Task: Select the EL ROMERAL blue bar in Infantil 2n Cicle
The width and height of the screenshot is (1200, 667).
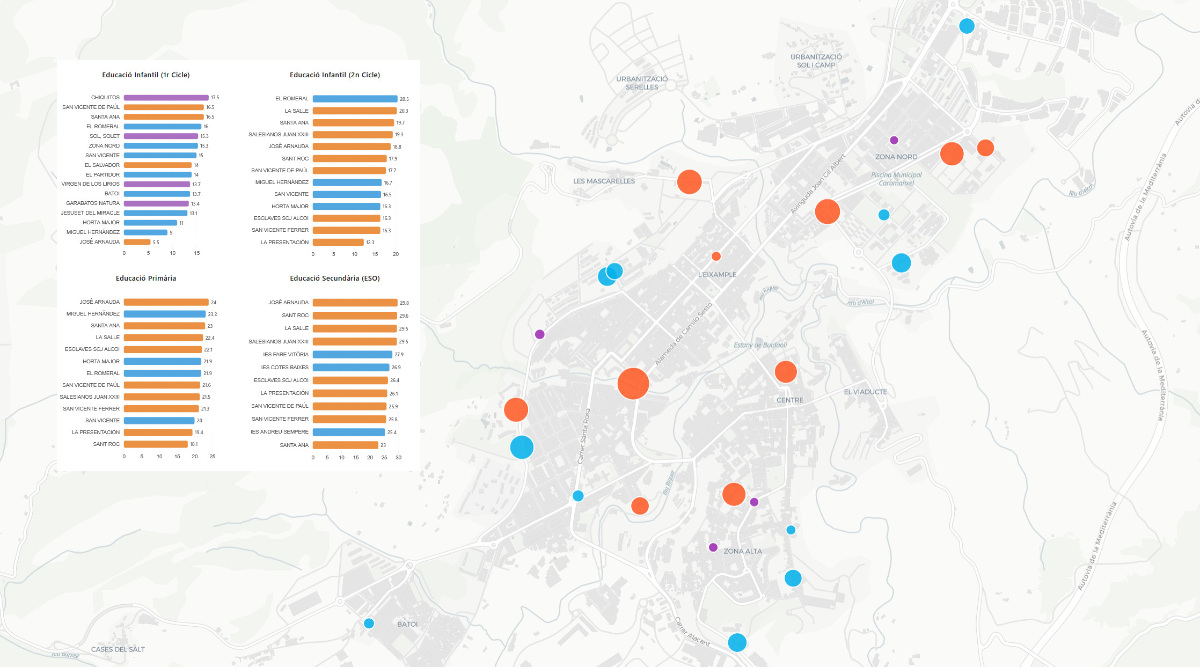Action: [x=355, y=99]
